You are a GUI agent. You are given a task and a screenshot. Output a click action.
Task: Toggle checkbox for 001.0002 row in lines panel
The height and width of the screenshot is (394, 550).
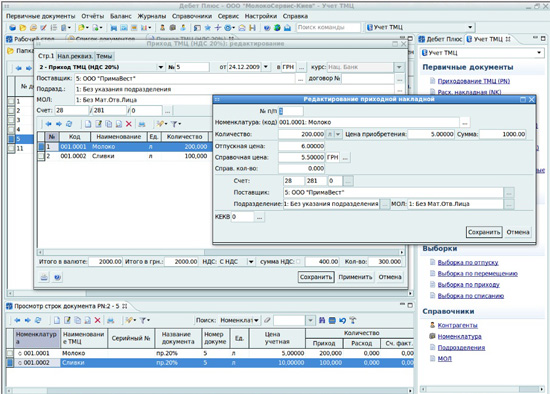(10, 363)
